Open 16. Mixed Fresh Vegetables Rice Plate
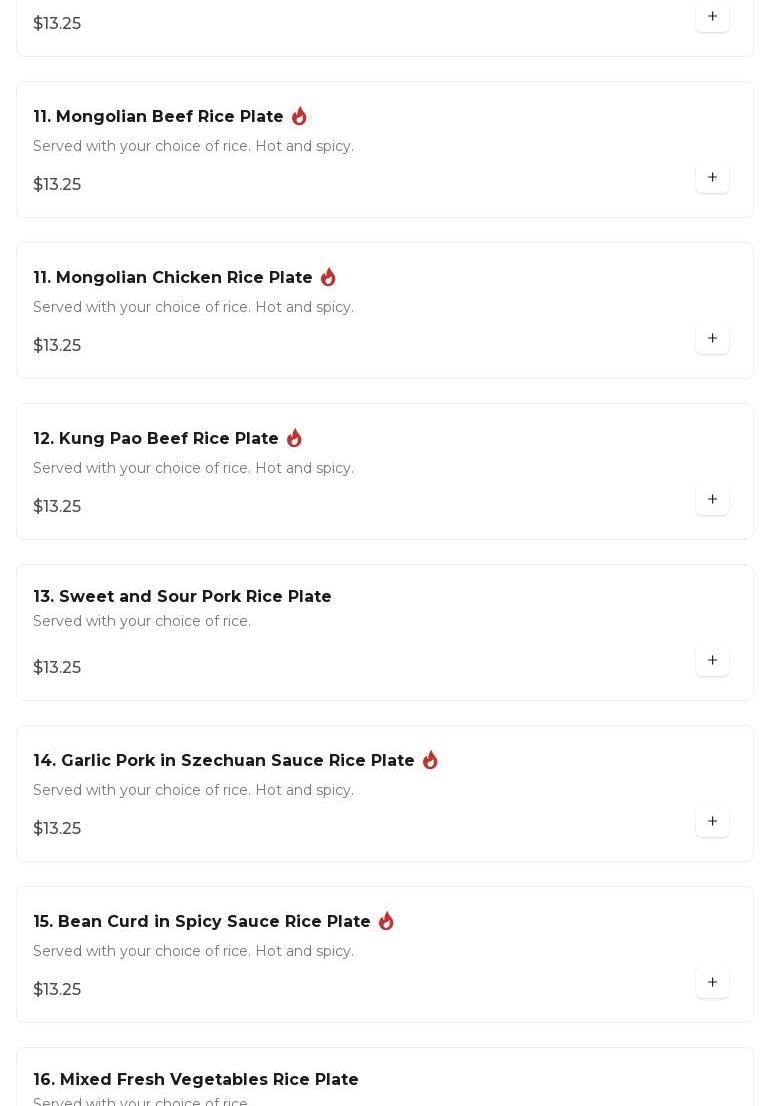 coord(196,1079)
